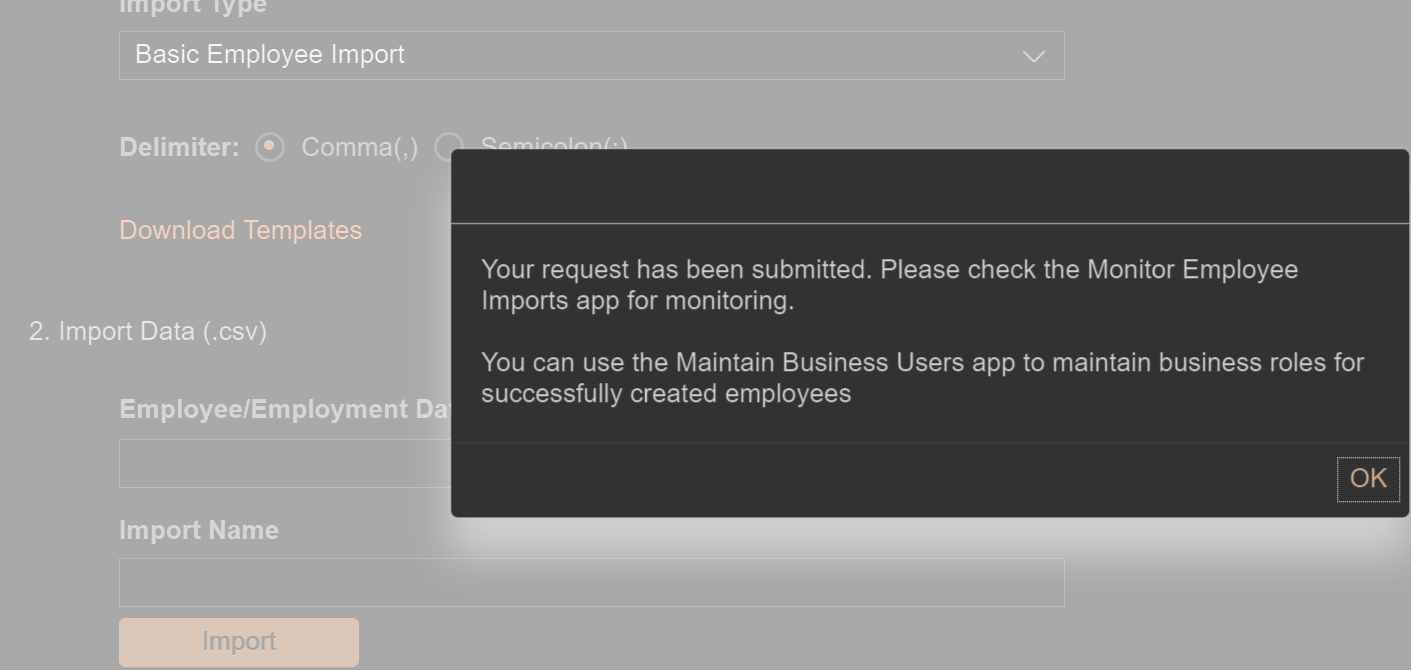
Task: Expand the Import Type dropdown chevron
Action: (x=1033, y=56)
